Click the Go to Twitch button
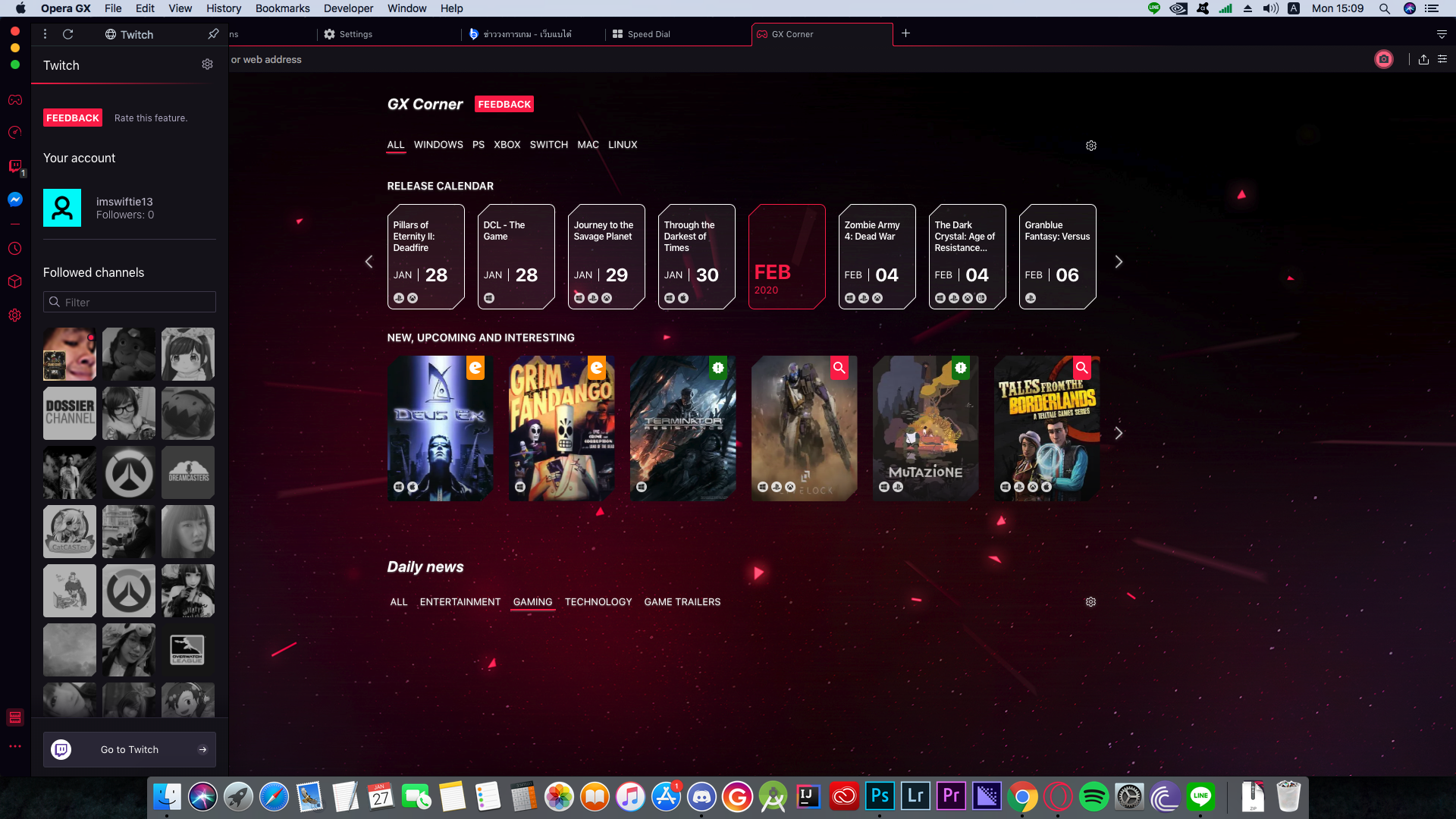This screenshot has width=1456, height=819. coord(129,749)
